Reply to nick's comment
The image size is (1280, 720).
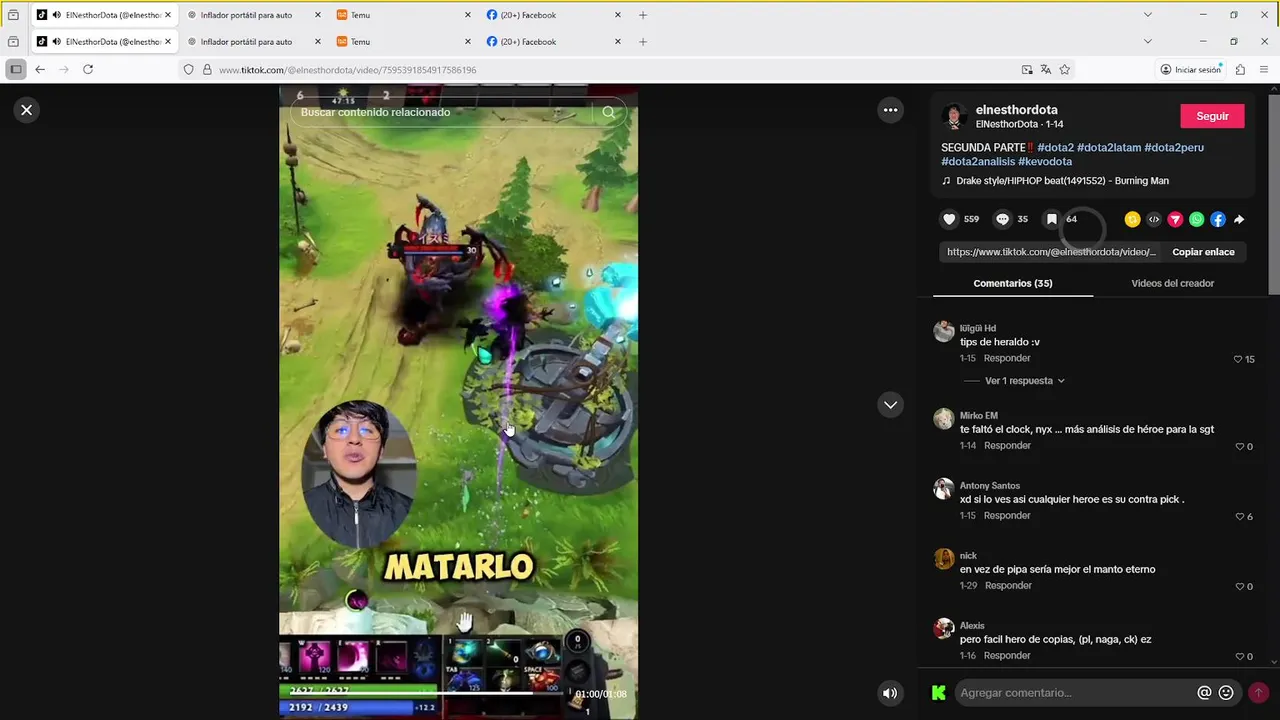(1007, 586)
